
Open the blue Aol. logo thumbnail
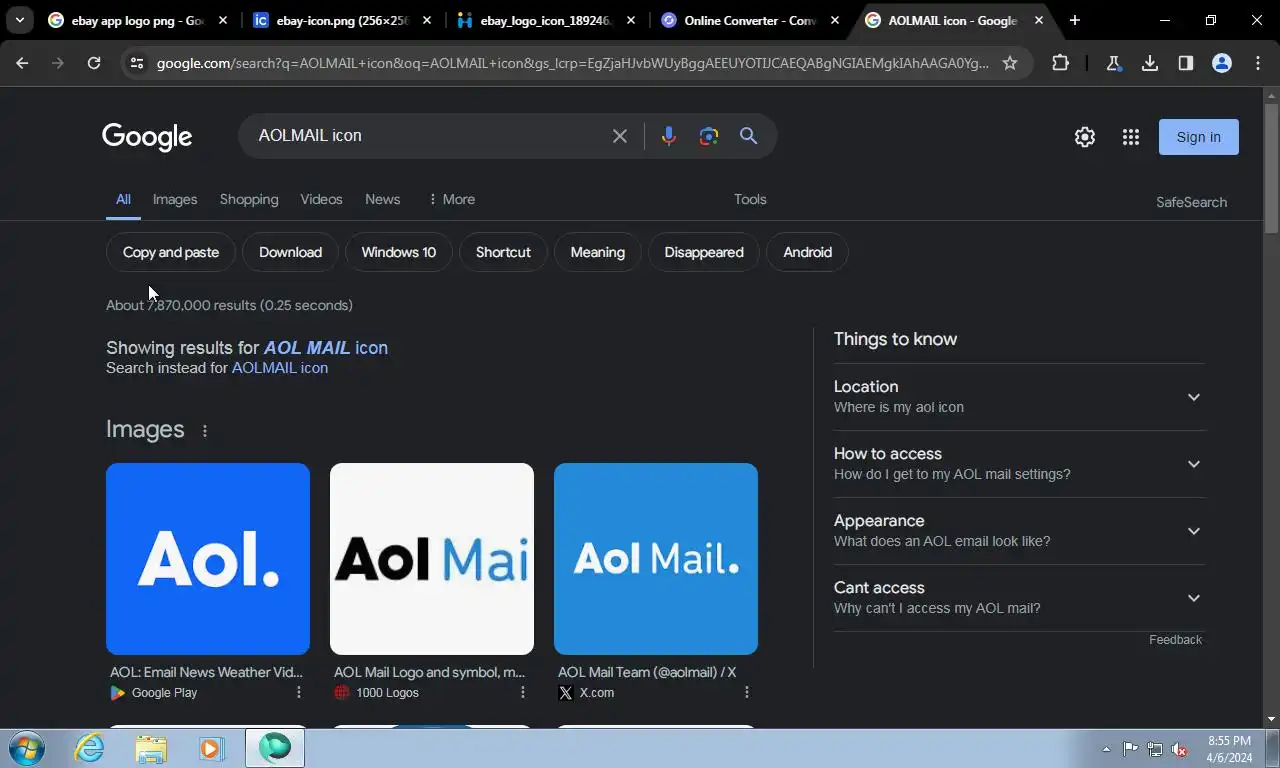pos(208,559)
